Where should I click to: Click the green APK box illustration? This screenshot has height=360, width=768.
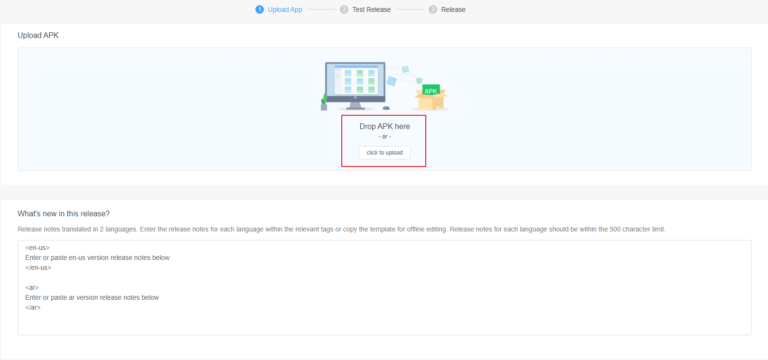tap(431, 97)
